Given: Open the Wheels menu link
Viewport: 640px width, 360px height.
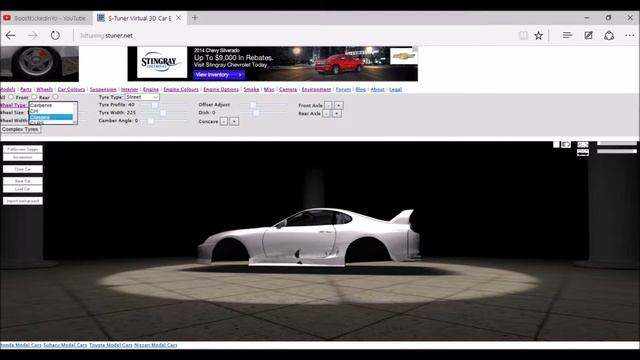Looking at the screenshot, I should (44, 89).
